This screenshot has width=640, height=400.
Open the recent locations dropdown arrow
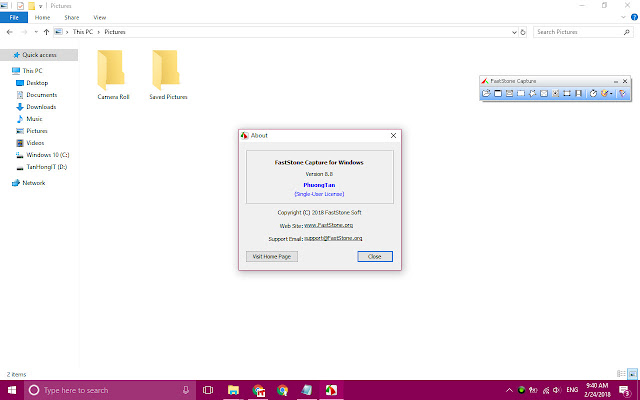pyautogui.click(x=36, y=32)
